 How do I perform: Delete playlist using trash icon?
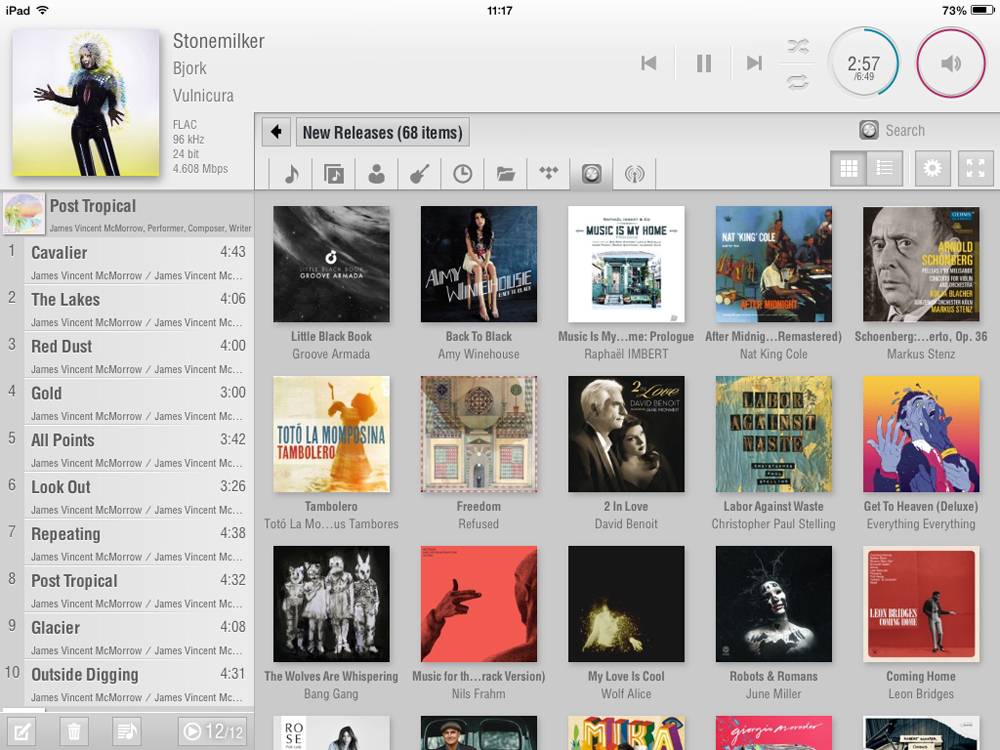click(74, 731)
